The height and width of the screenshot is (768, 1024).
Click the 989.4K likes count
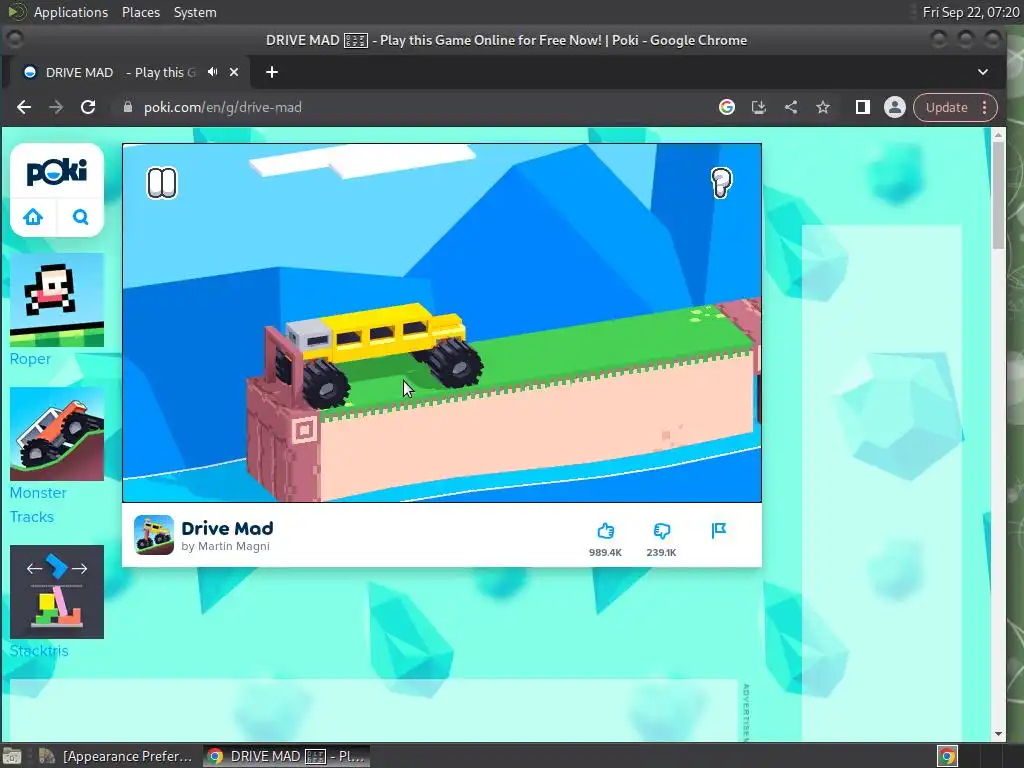pos(605,552)
